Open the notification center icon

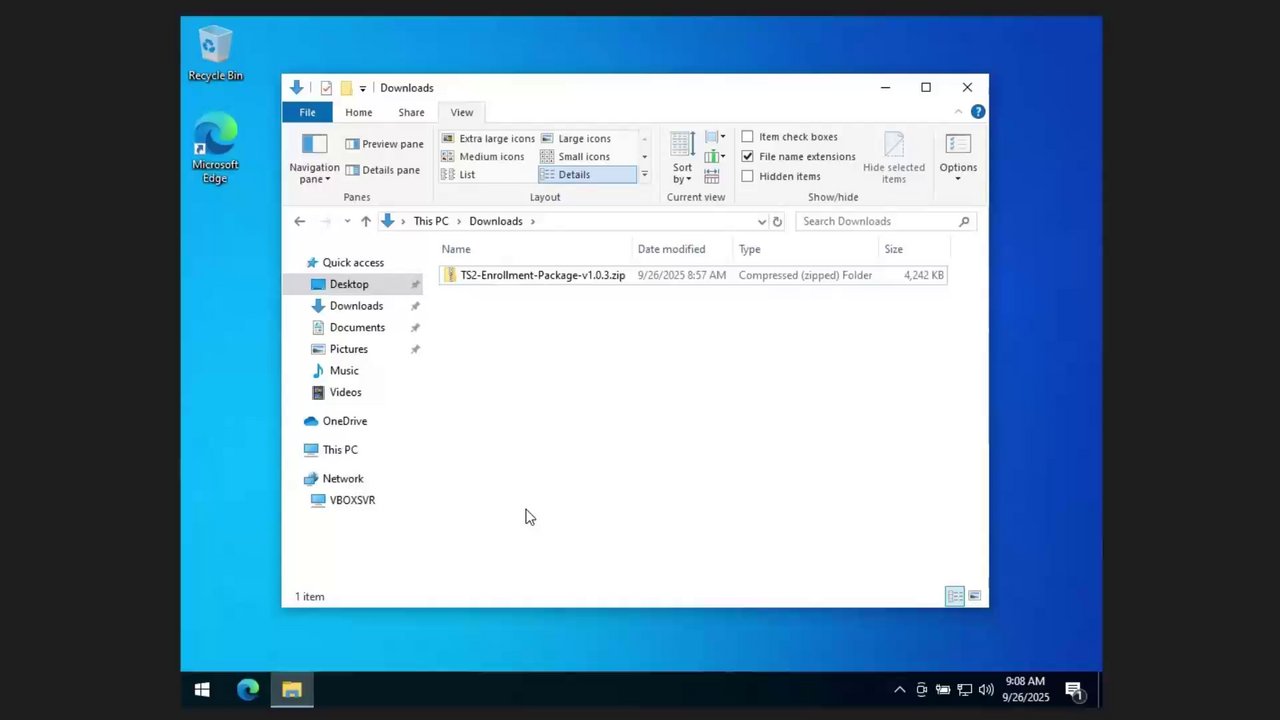coord(1073,689)
